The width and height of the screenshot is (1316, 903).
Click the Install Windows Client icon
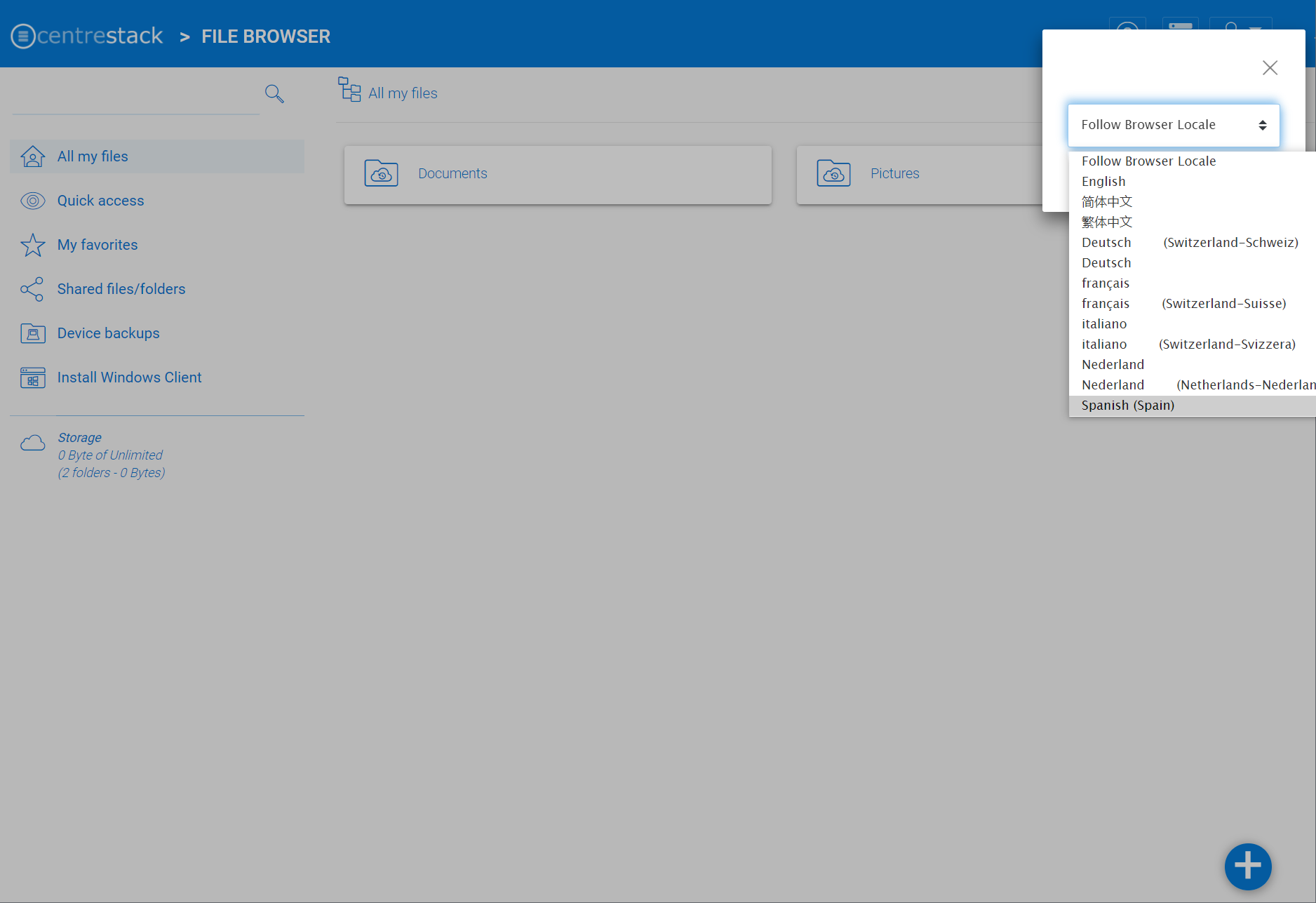click(x=33, y=377)
